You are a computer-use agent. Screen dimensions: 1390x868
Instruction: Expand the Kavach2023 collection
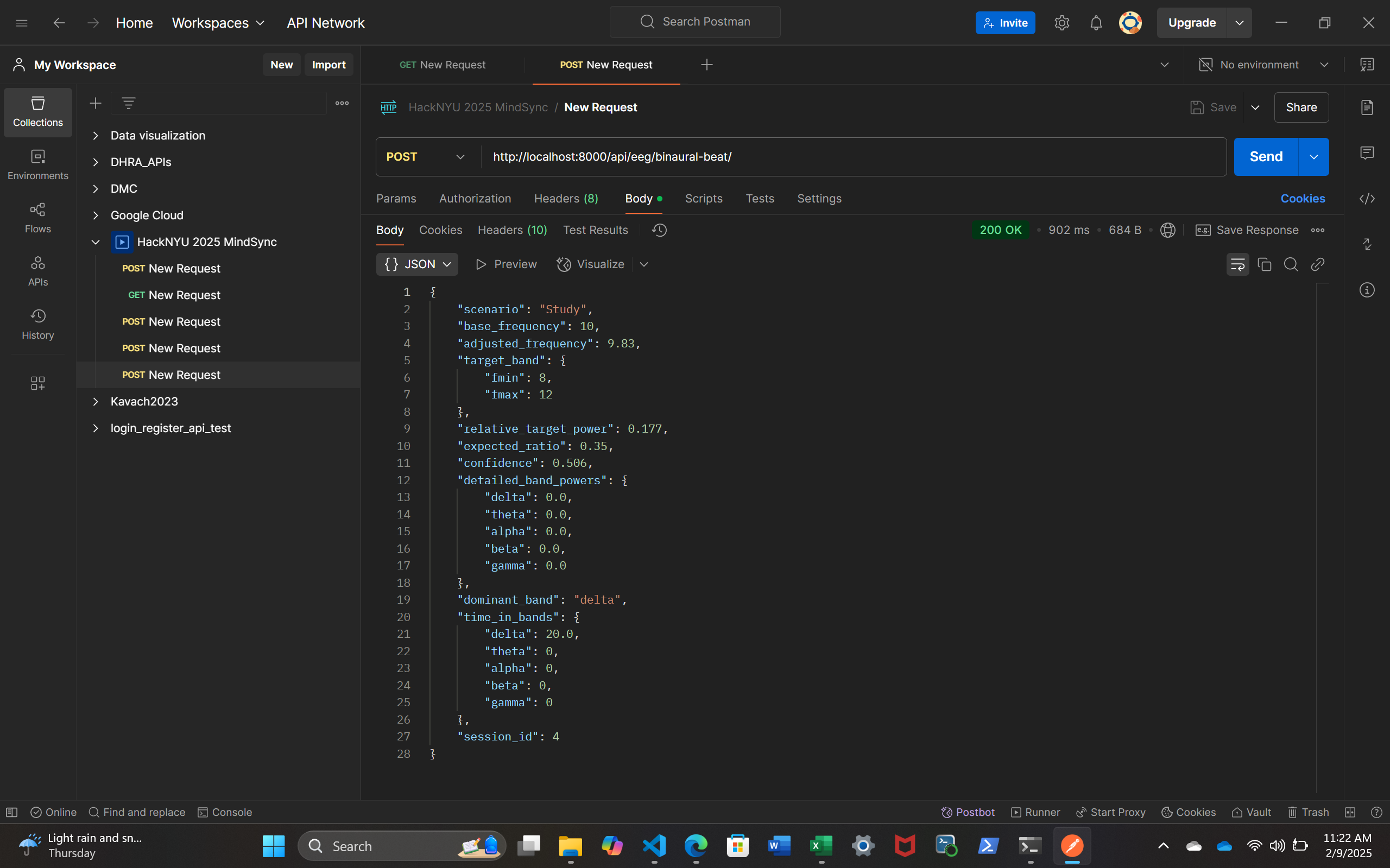tap(96, 401)
